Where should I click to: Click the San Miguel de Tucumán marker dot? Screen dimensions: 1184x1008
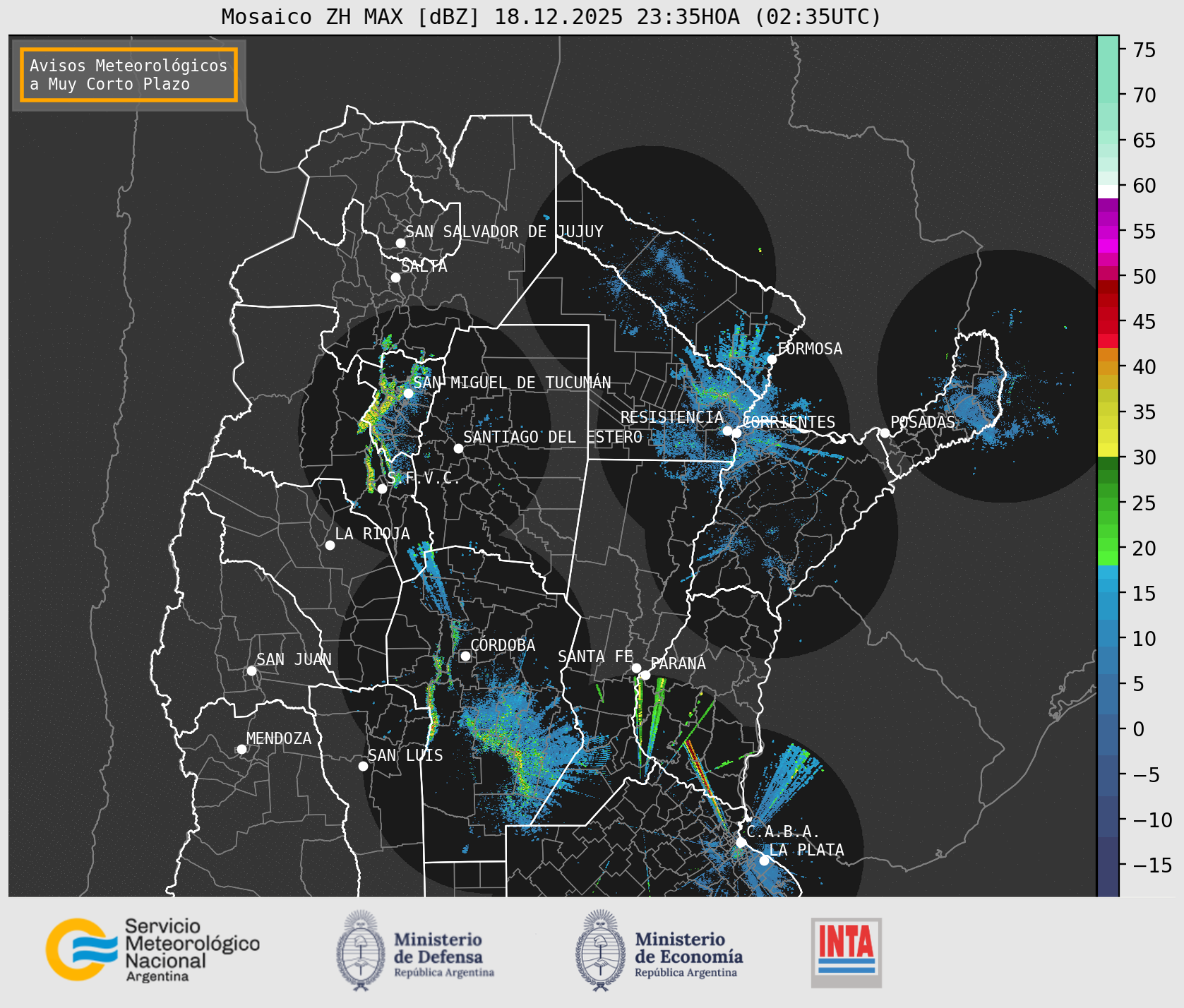[x=408, y=393]
